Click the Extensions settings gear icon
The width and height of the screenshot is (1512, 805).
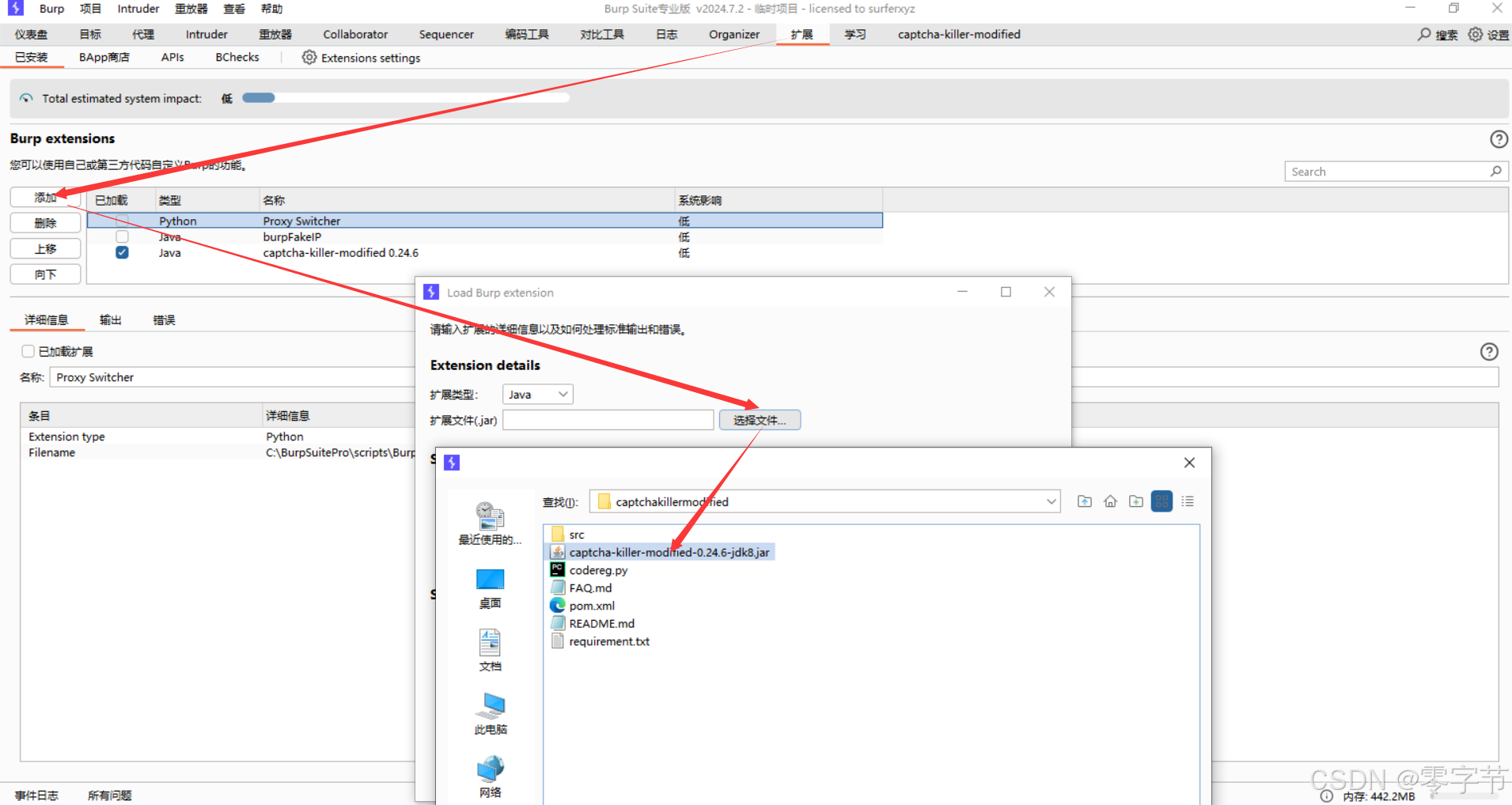pyautogui.click(x=309, y=58)
